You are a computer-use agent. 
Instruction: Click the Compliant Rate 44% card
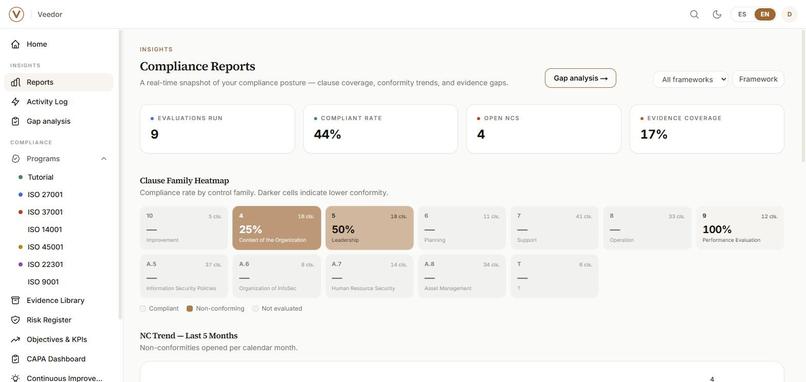tap(380, 129)
